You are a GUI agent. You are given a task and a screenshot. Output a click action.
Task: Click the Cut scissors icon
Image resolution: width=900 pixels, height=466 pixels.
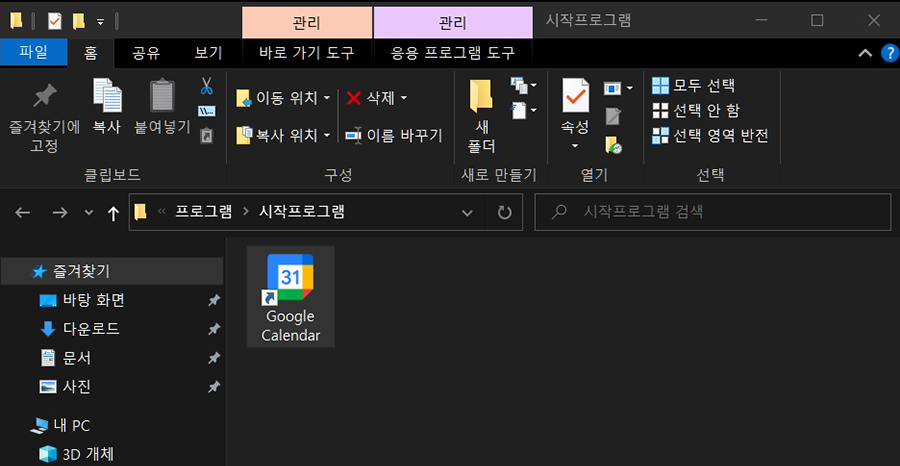click(207, 87)
